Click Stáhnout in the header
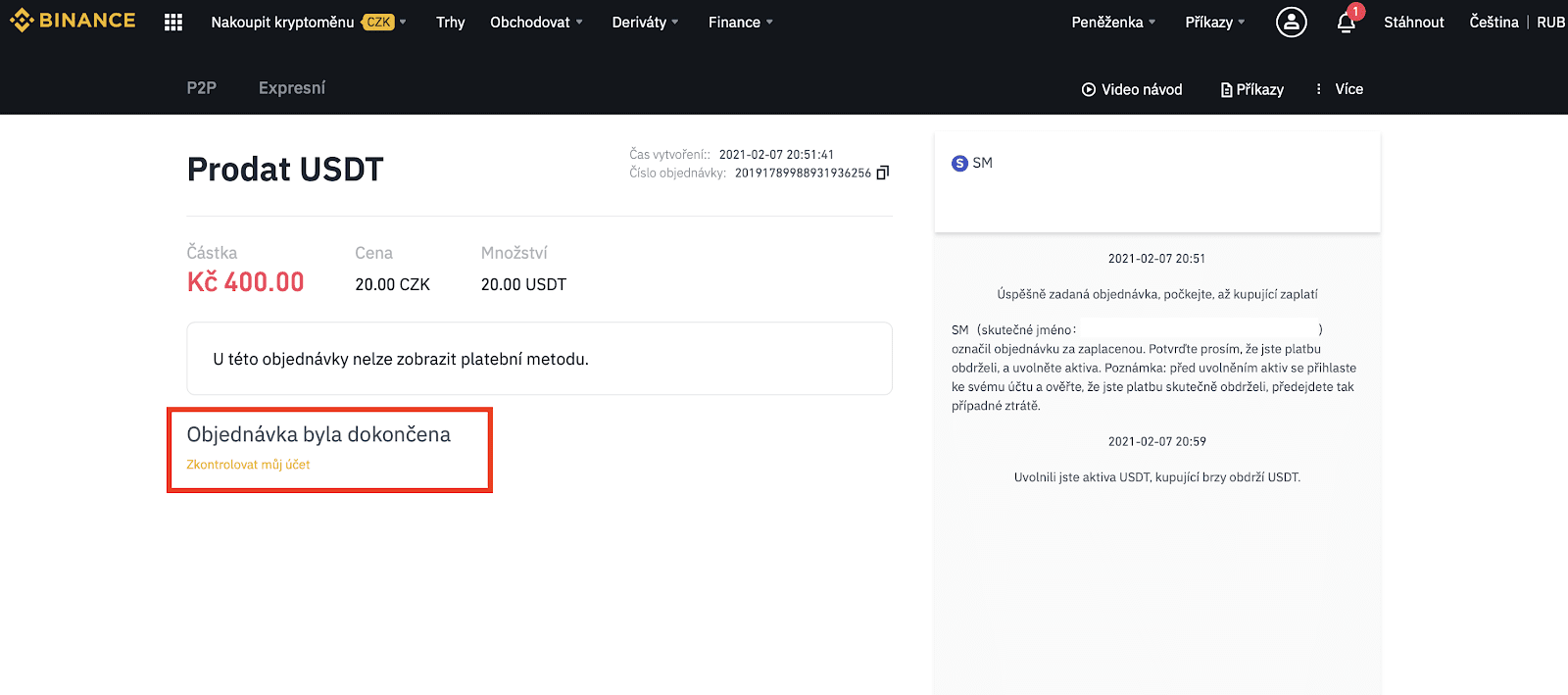The image size is (1568, 695). [x=1414, y=22]
